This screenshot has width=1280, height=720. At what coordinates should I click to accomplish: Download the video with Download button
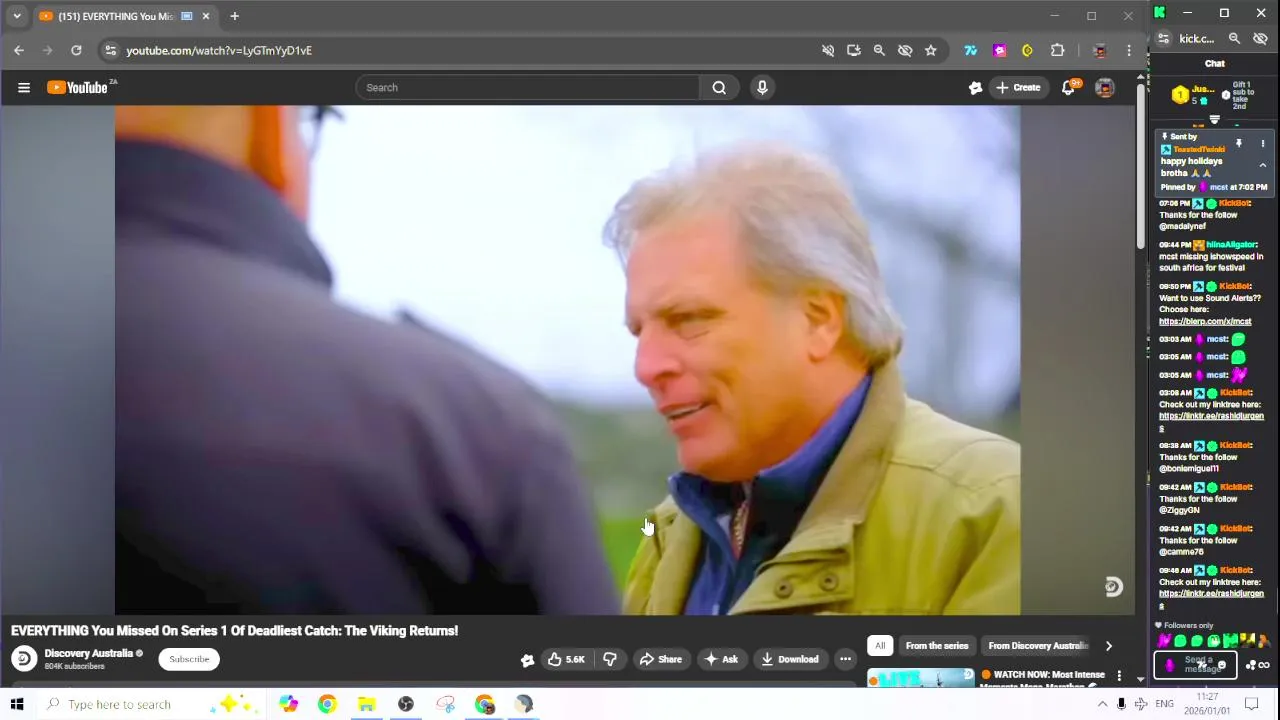(x=789, y=659)
